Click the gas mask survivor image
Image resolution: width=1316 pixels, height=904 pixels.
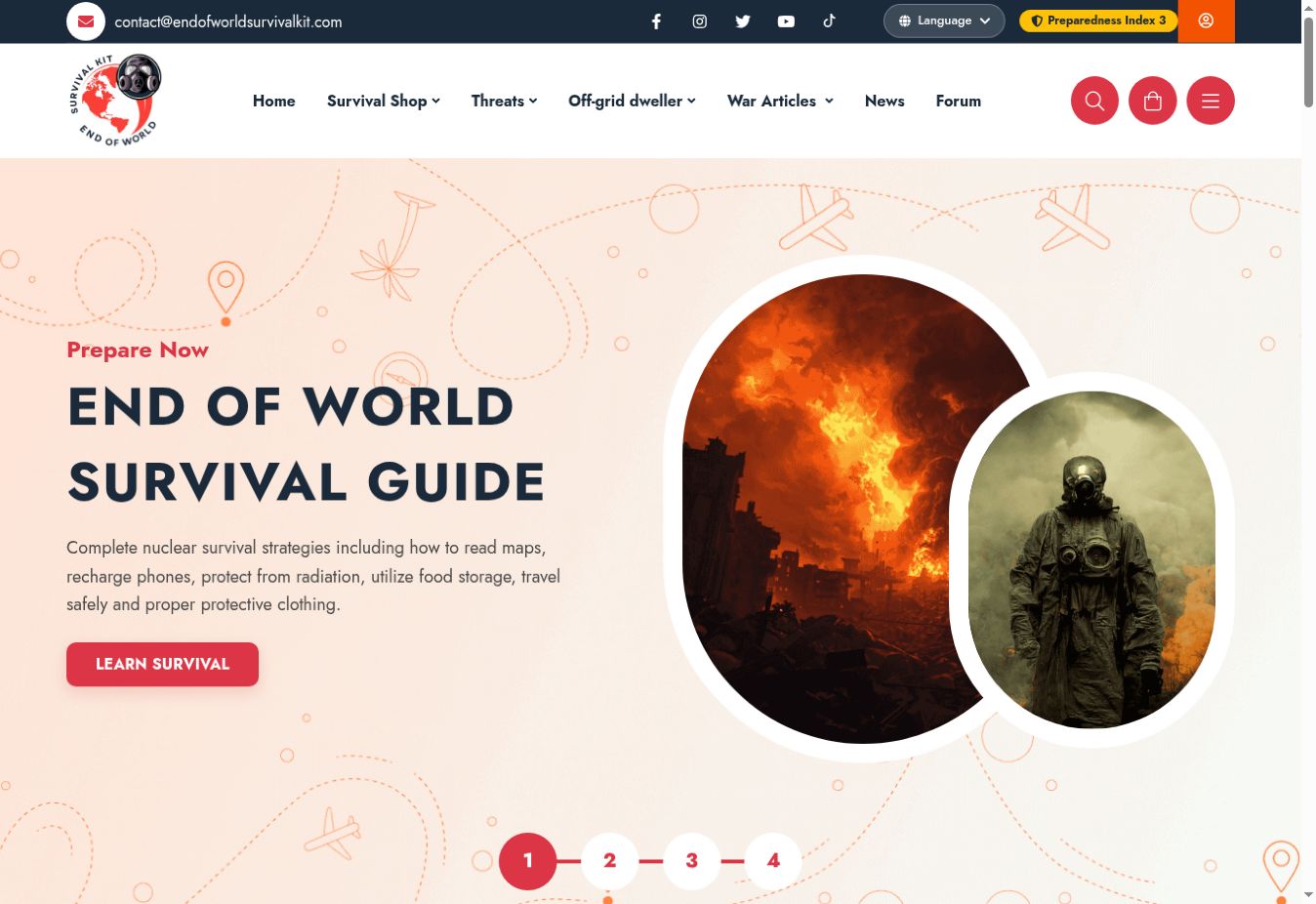[1091, 559]
